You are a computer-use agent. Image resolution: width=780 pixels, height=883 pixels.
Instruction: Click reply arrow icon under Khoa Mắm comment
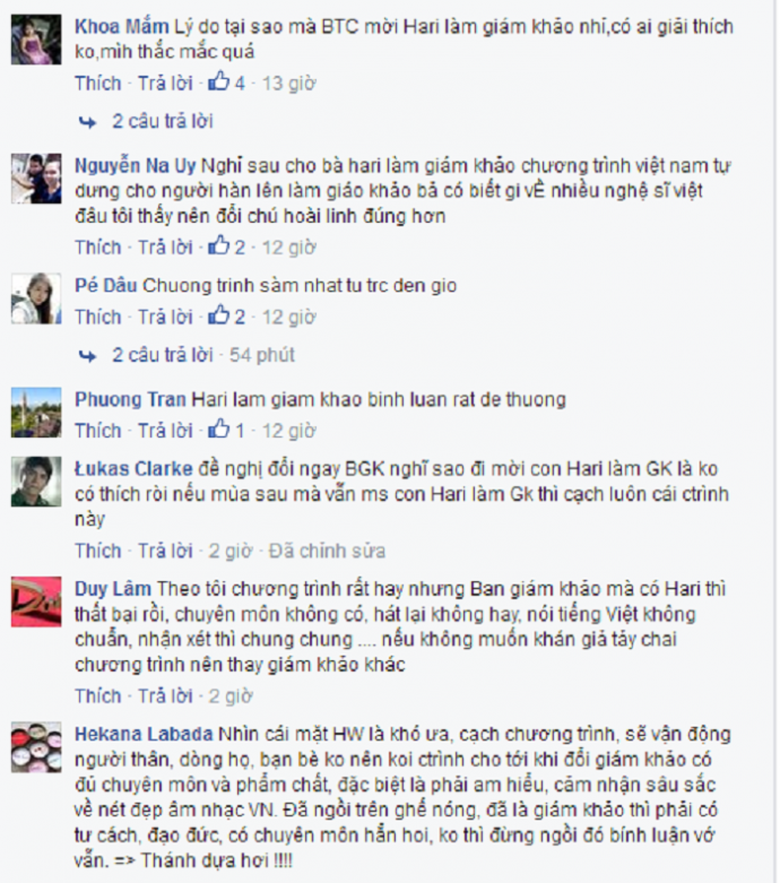(87, 122)
